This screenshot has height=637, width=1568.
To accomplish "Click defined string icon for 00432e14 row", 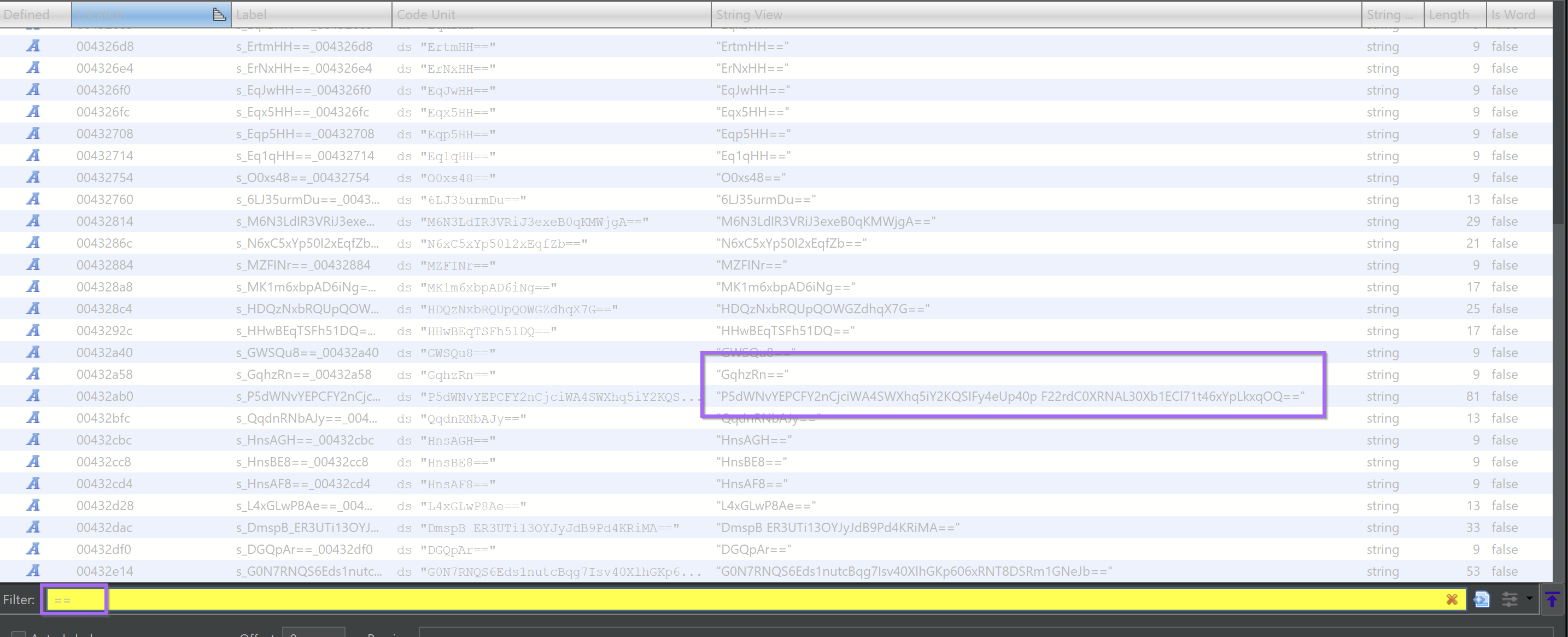I will pos(33,571).
